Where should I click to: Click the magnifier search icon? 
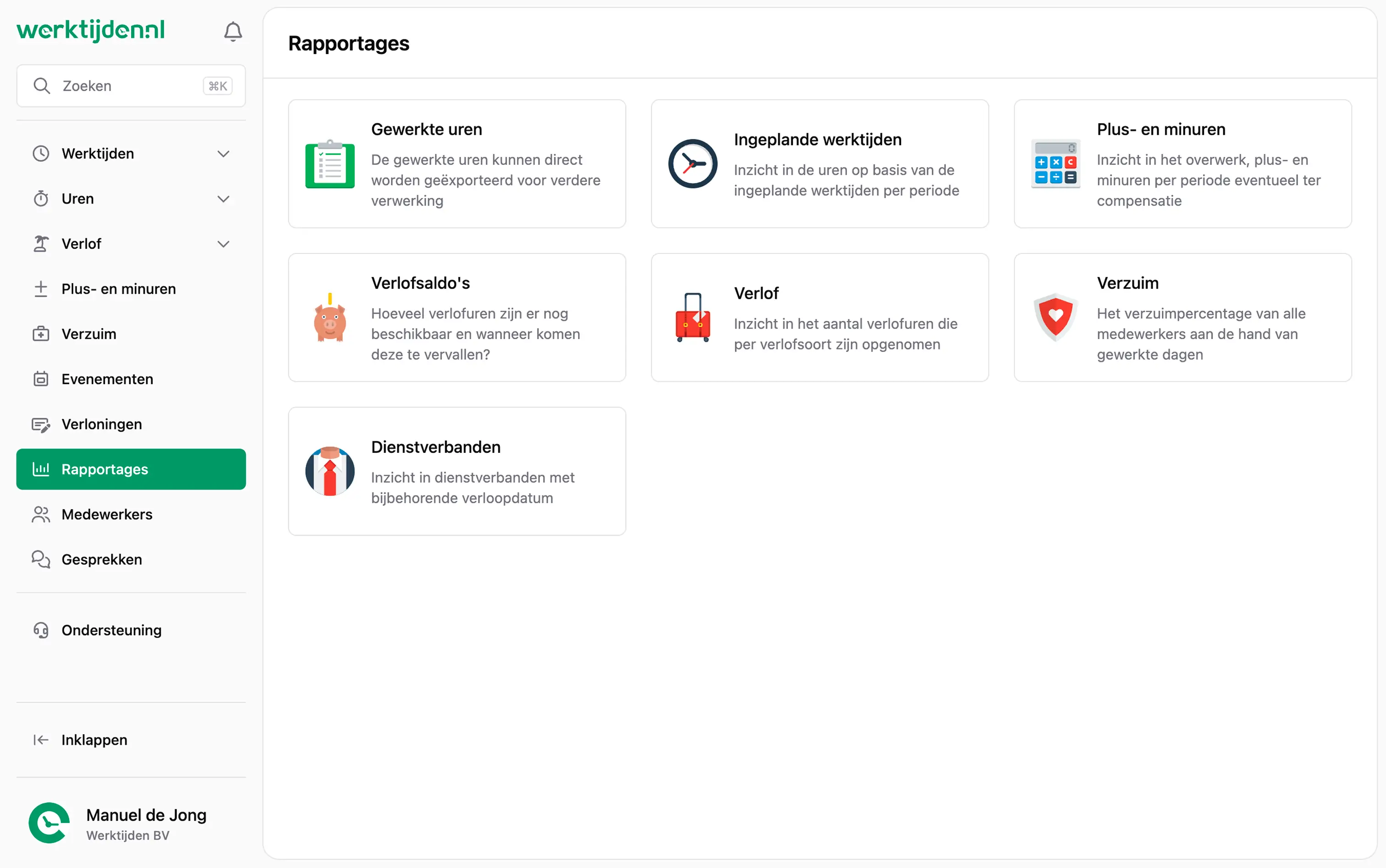click(x=41, y=86)
